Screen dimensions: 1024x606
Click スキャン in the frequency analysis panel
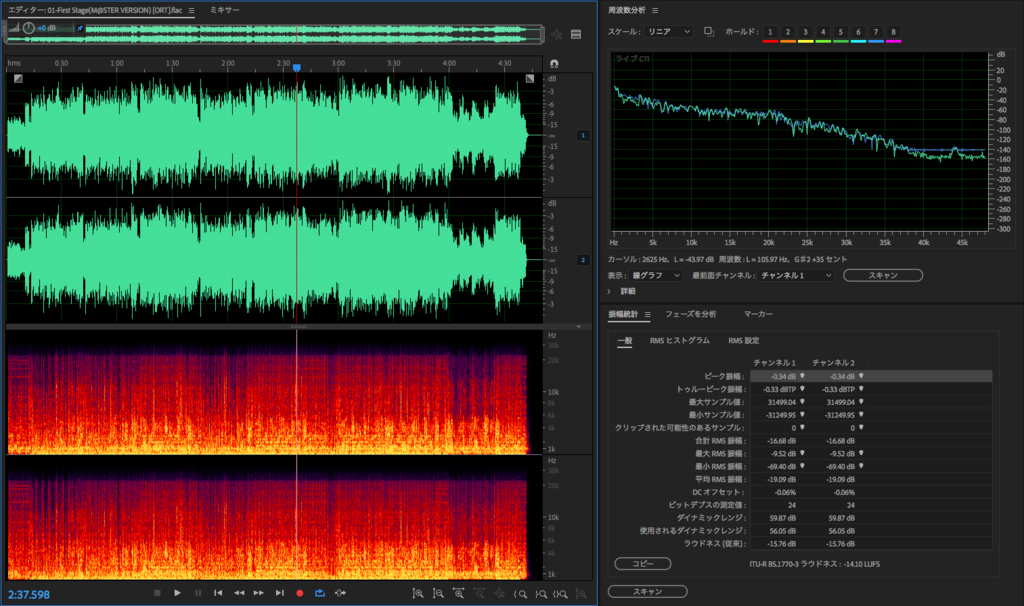tap(883, 276)
